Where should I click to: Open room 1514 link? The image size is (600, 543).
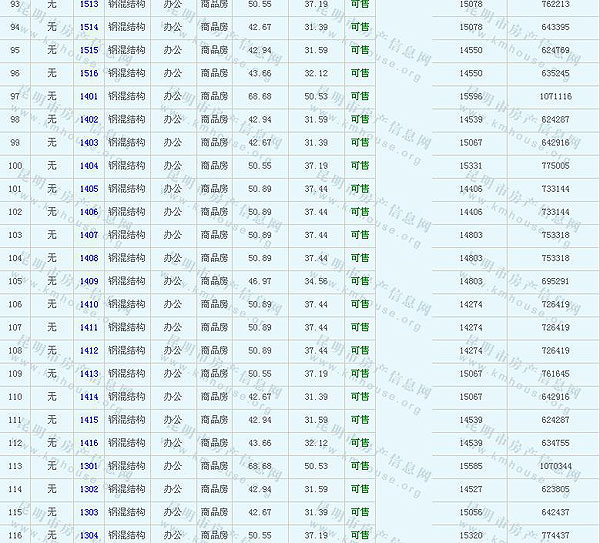(89, 27)
